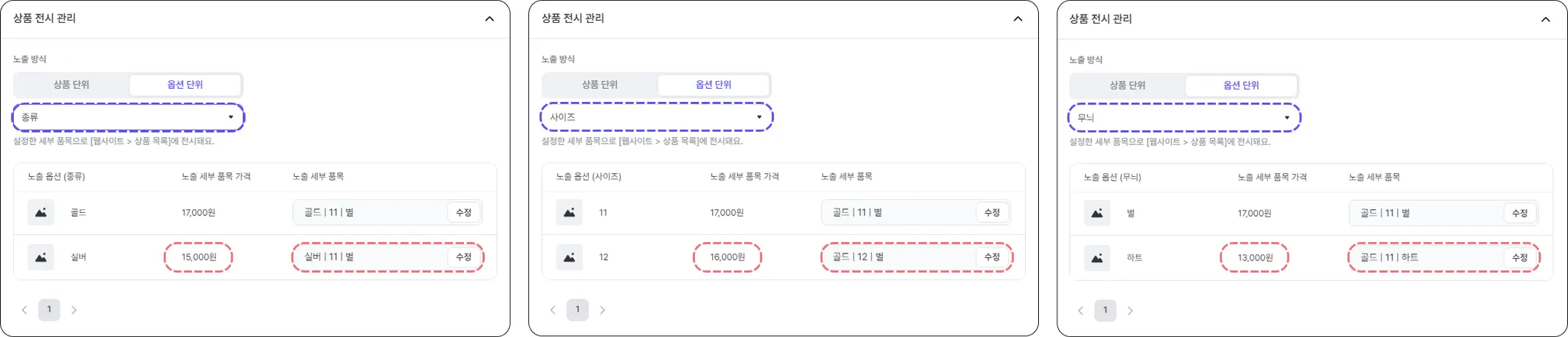
Task: Go to previous page in 사이즈 panel
Action: click(553, 310)
